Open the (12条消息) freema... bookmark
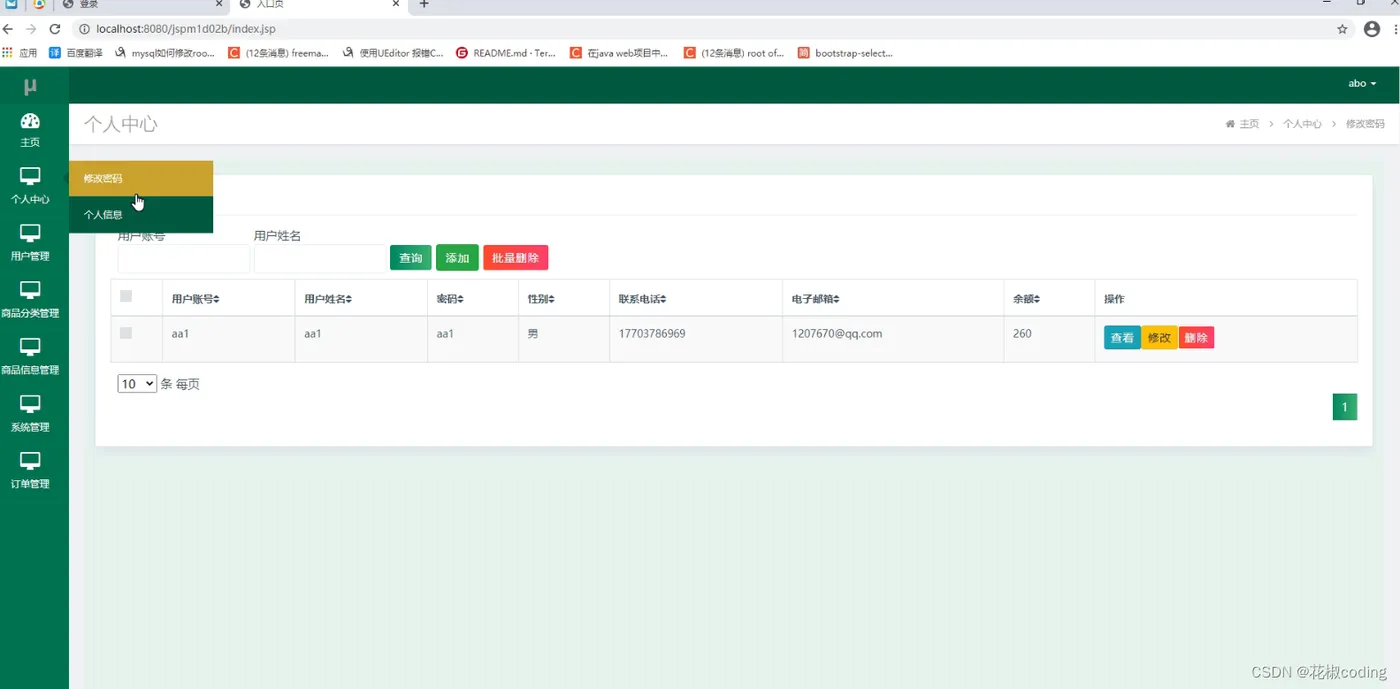 (x=279, y=53)
